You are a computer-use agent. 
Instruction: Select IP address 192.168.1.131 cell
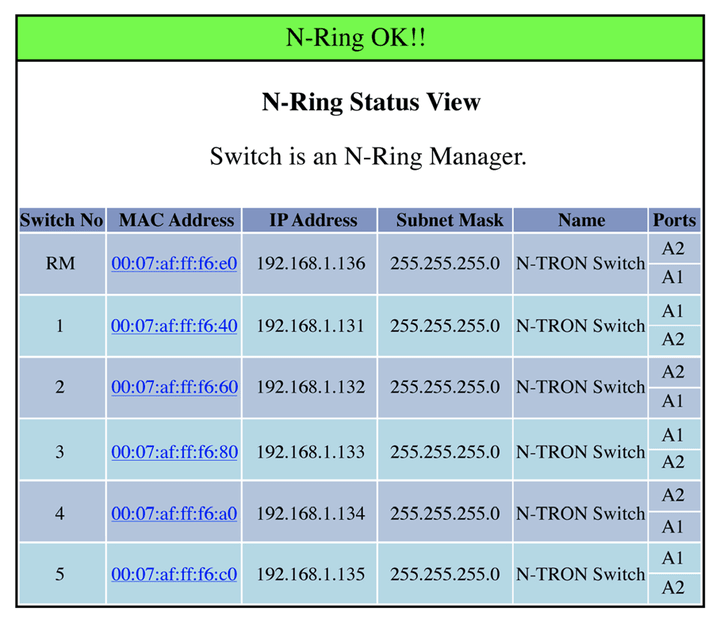(x=309, y=326)
